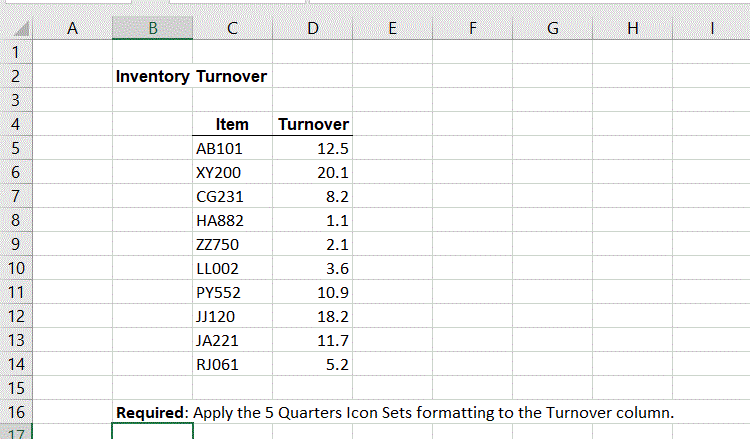The height and width of the screenshot is (439, 750).
Task: Select row 16 header
Action: pos(16,412)
